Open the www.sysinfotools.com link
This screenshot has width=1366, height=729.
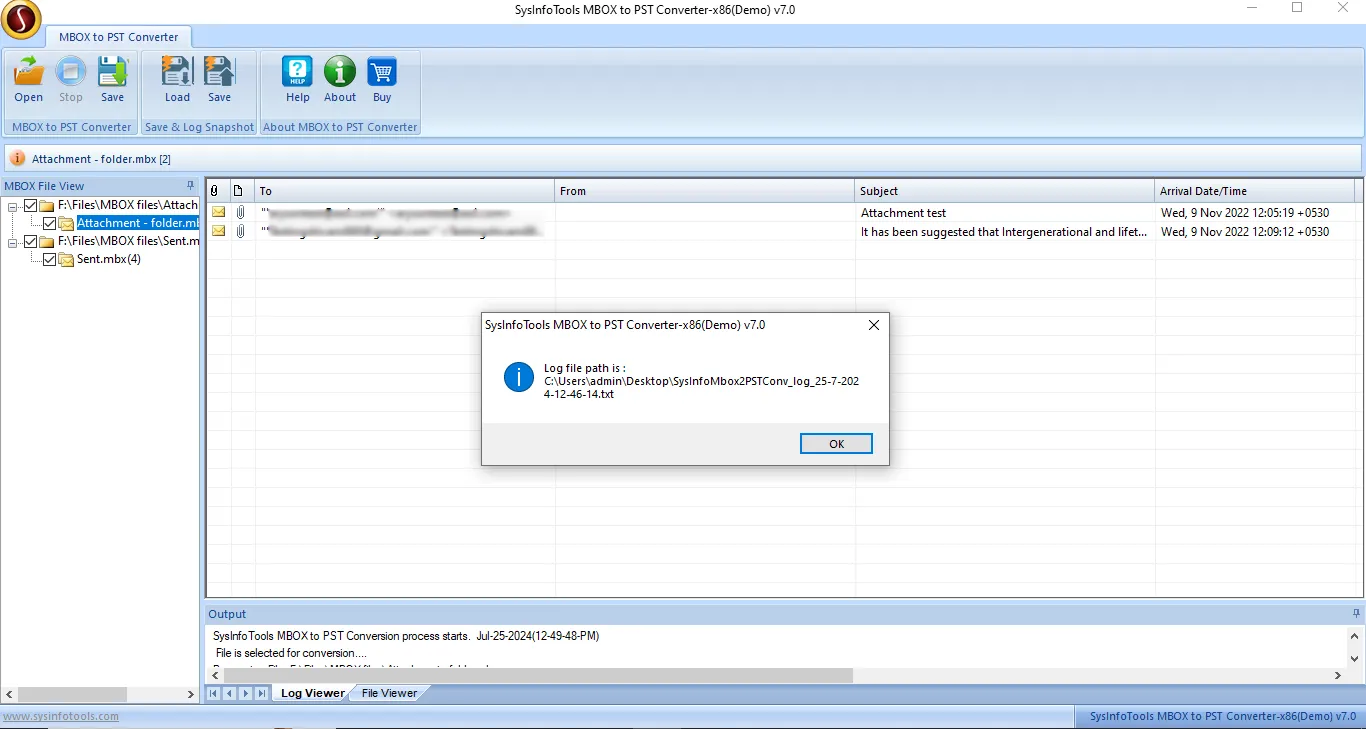click(61, 716)
